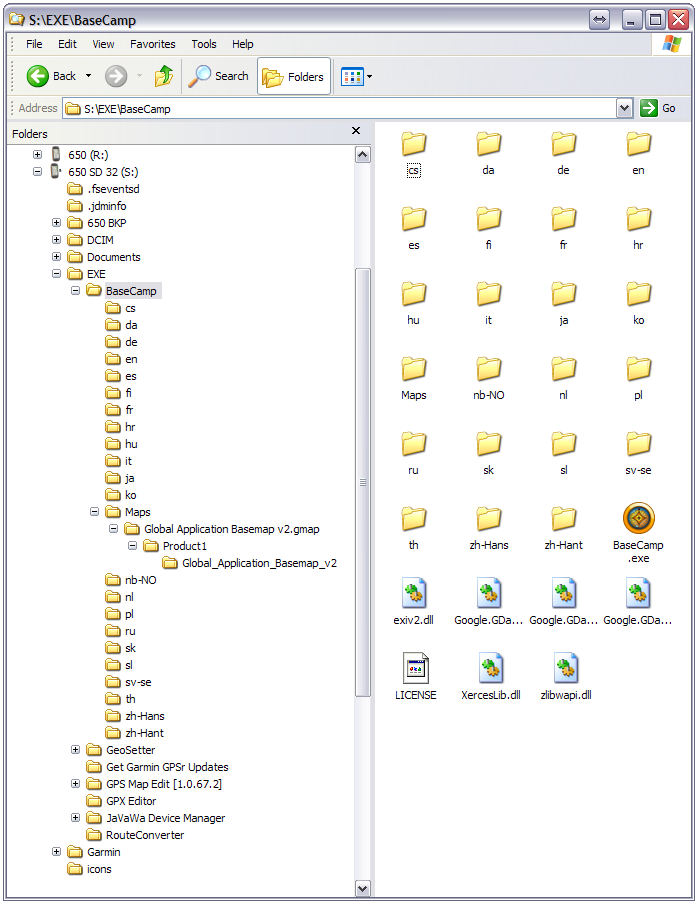Viewport: 696px width, 903px height.
Task: Open the Views dropdown button
Action: pyautogui.click(x=356, y=76)
